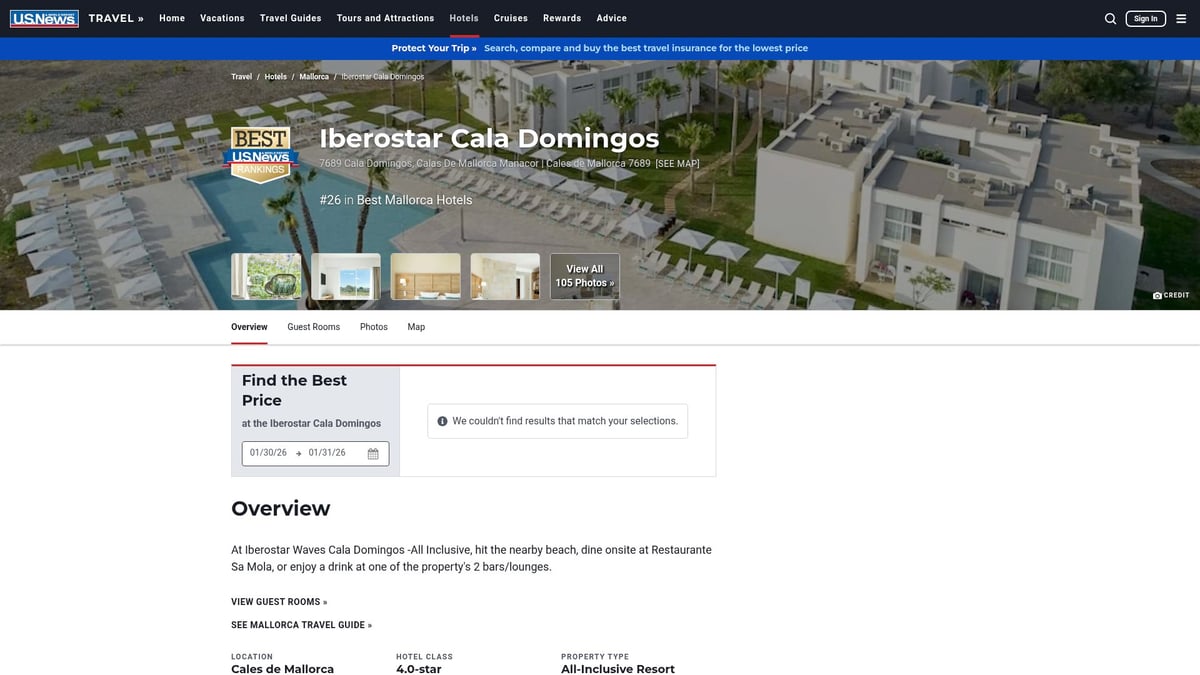The height and width of the screenshot is (675, 1200).
Task: Expand the TRAVEL dropdown menu
Action: tap(113, 17)
